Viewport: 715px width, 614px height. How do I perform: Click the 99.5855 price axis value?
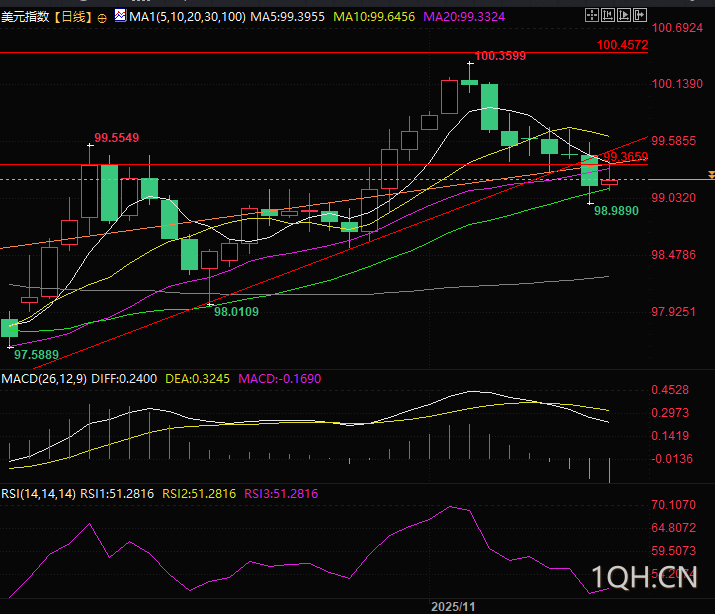click(x=674, y=141)
